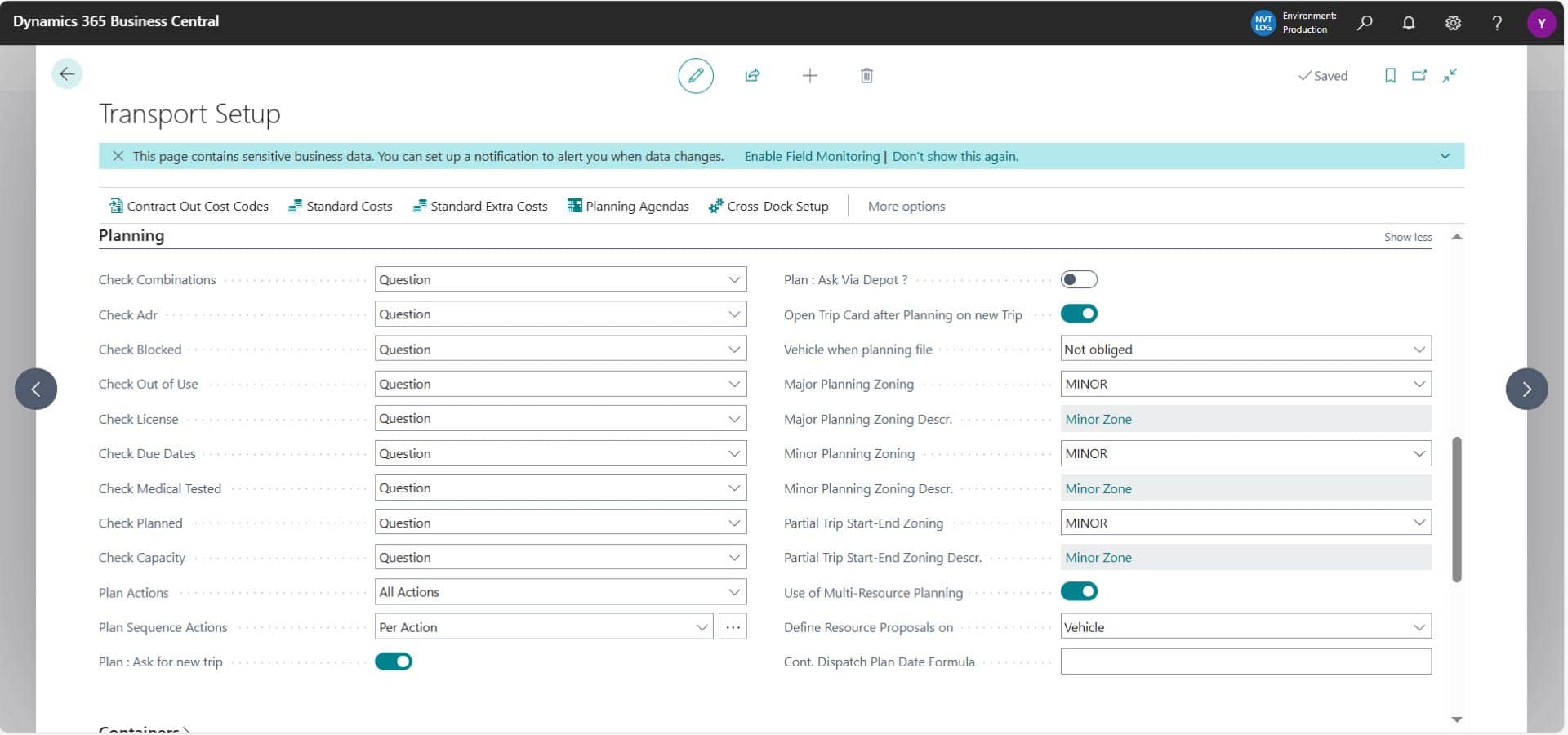Click the Minor Planning Zoning Descr. Minor Zone link
Viewport: 1568px width, 735px height.
[1098, 488]
